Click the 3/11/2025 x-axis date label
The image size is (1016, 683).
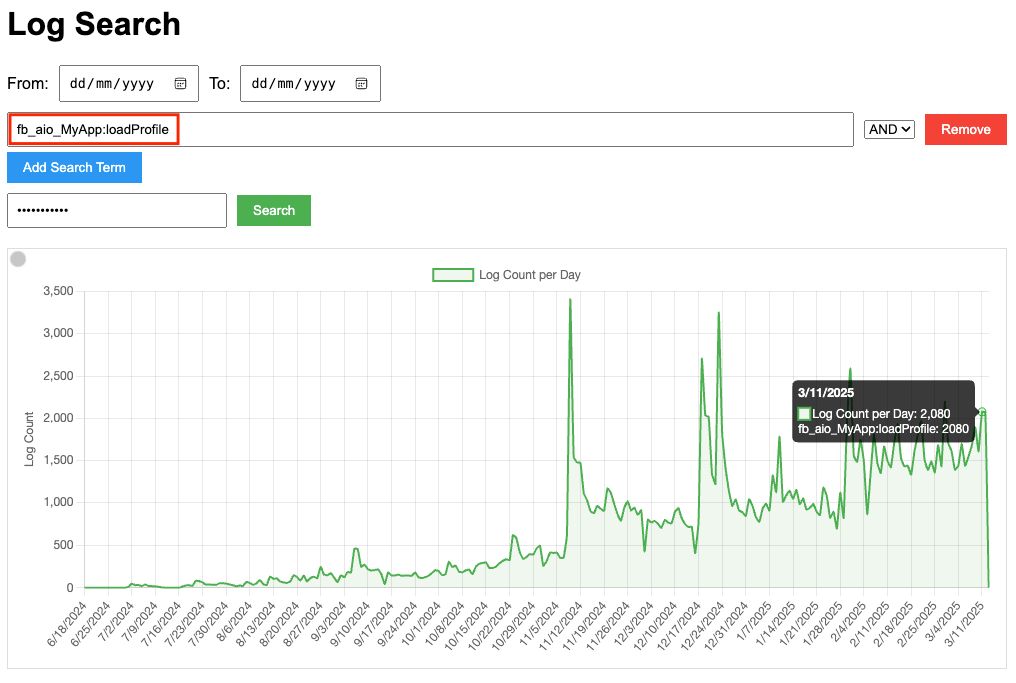[964, 623]
